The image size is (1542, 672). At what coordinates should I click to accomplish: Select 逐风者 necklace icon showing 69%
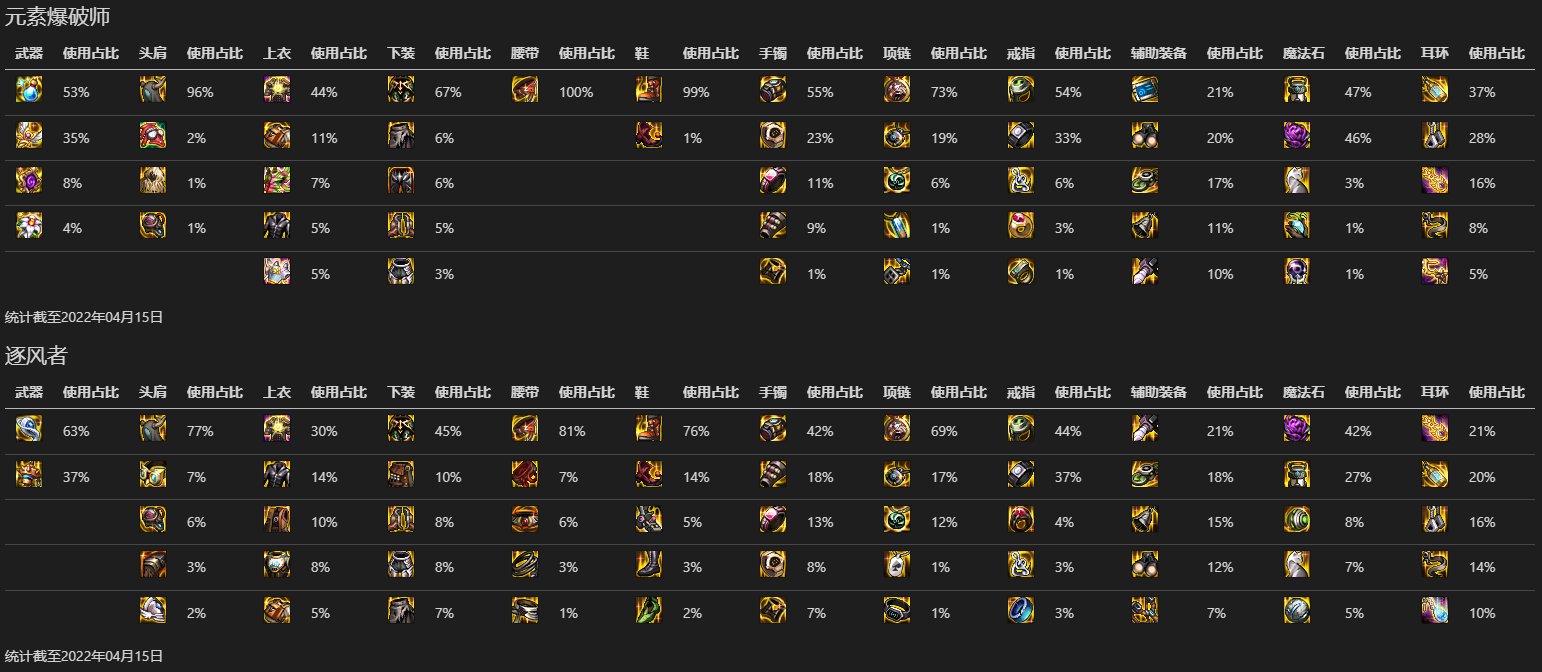click(x=897, y=430)
